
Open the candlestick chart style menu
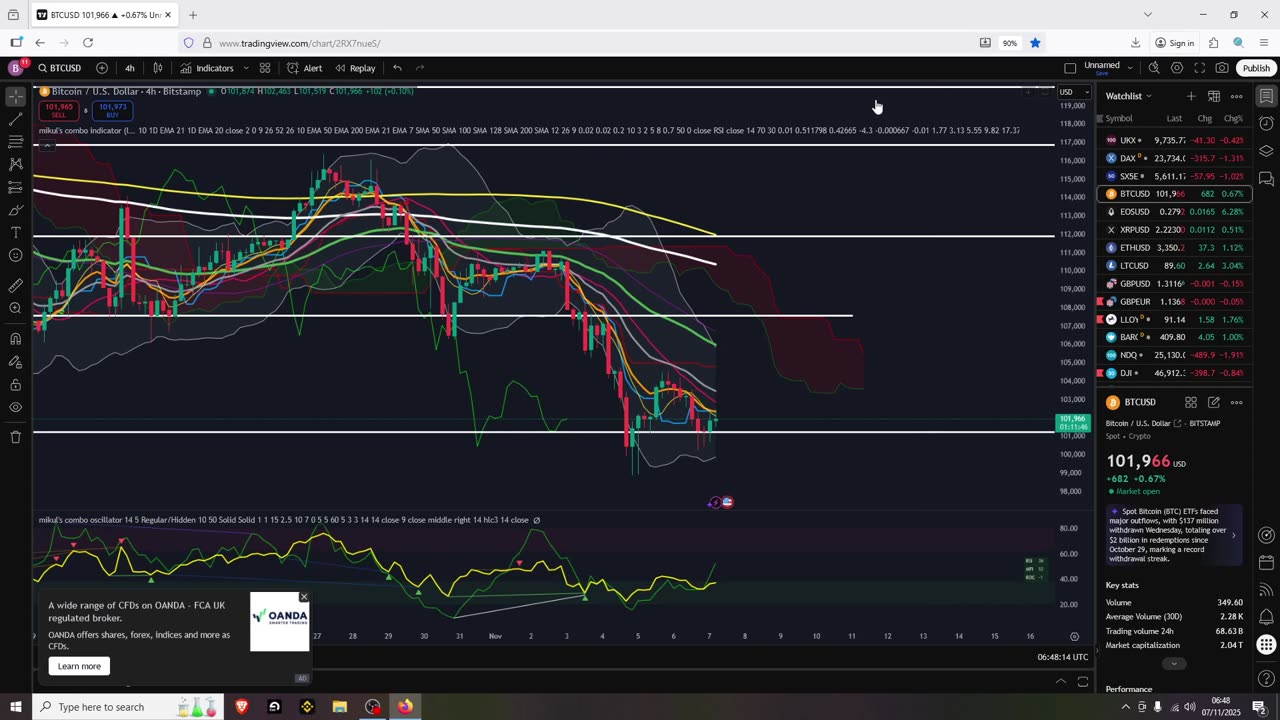click(158, 68)
